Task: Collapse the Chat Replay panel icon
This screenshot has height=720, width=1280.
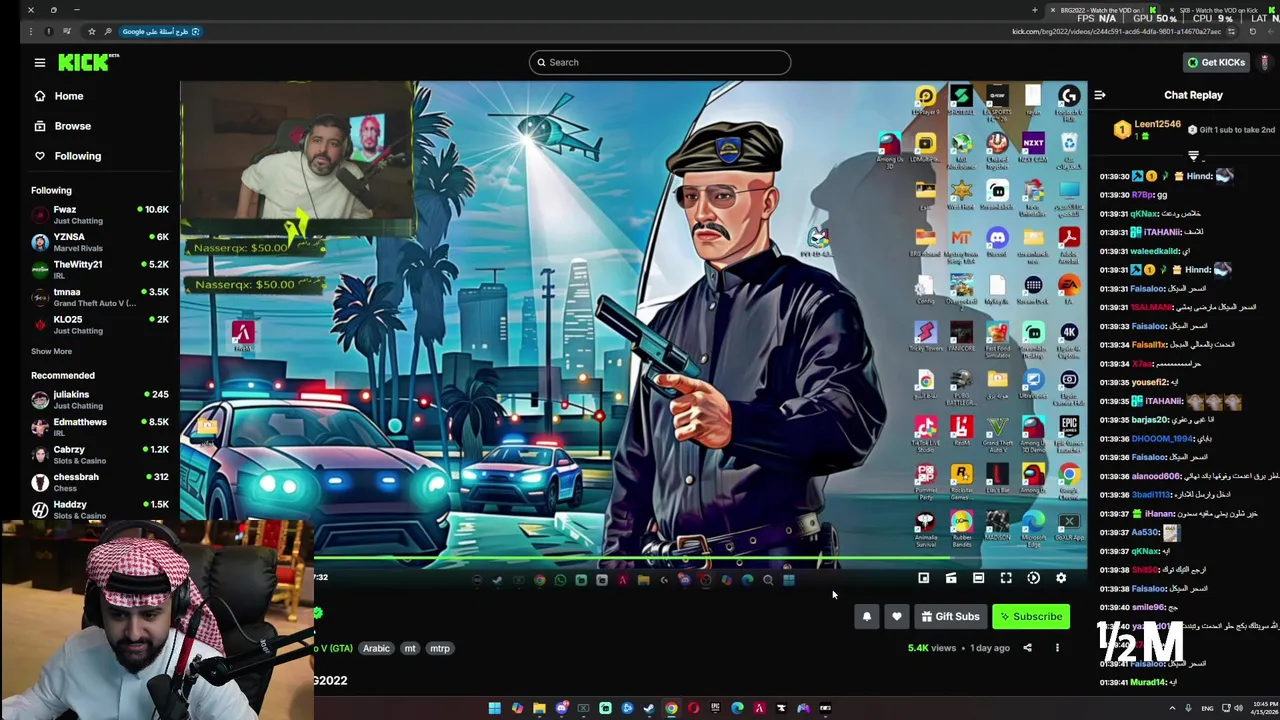Action: (x=1100, y=95)
